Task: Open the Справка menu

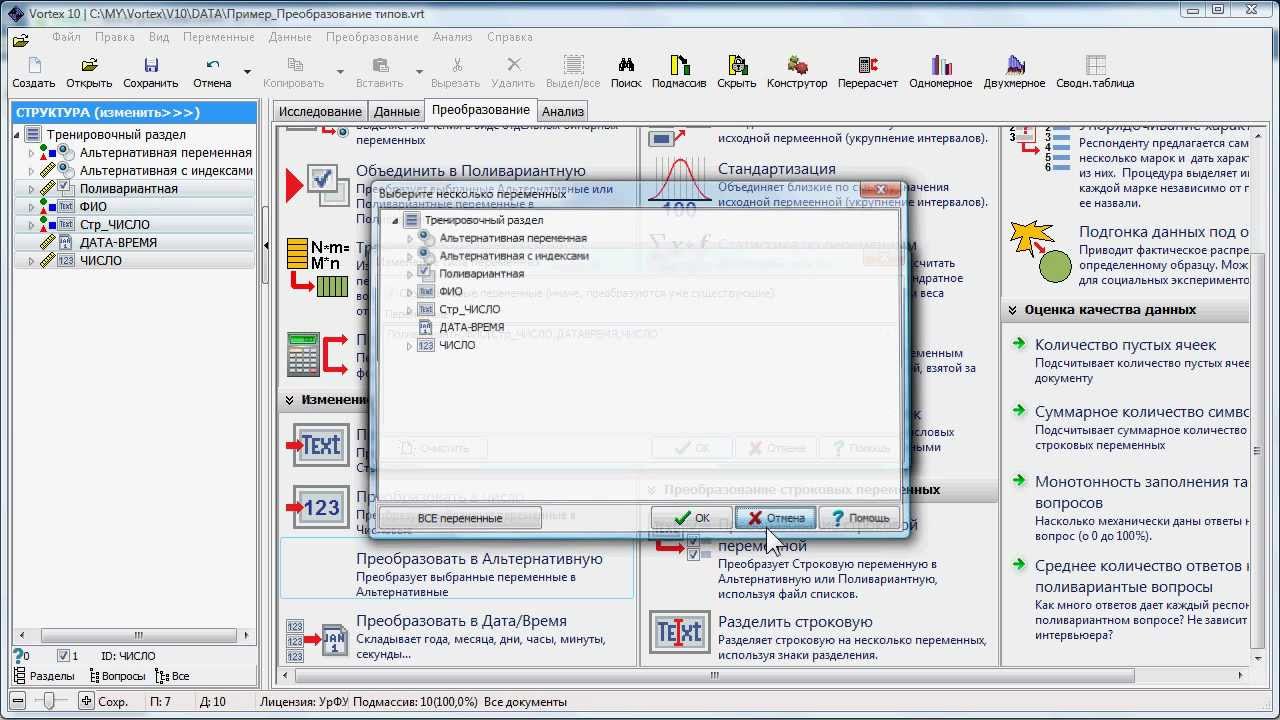Action: click(x=510, y=37)
